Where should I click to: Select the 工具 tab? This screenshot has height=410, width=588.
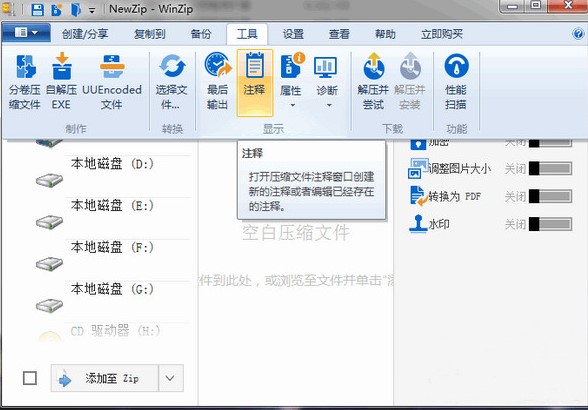(x=247, y=34)
